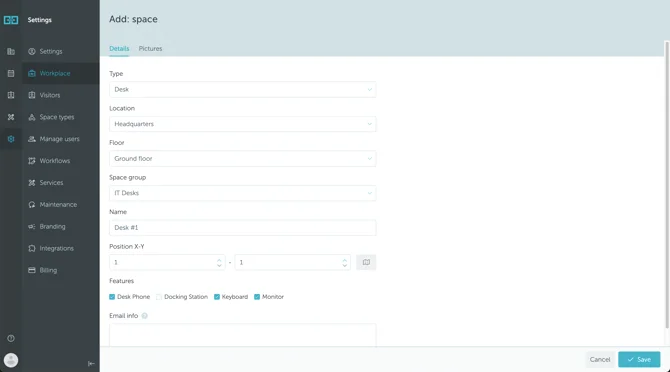Open the calendar icon in the left rail
This screenshot has width=670, height=372.
(x=11, y=73)
